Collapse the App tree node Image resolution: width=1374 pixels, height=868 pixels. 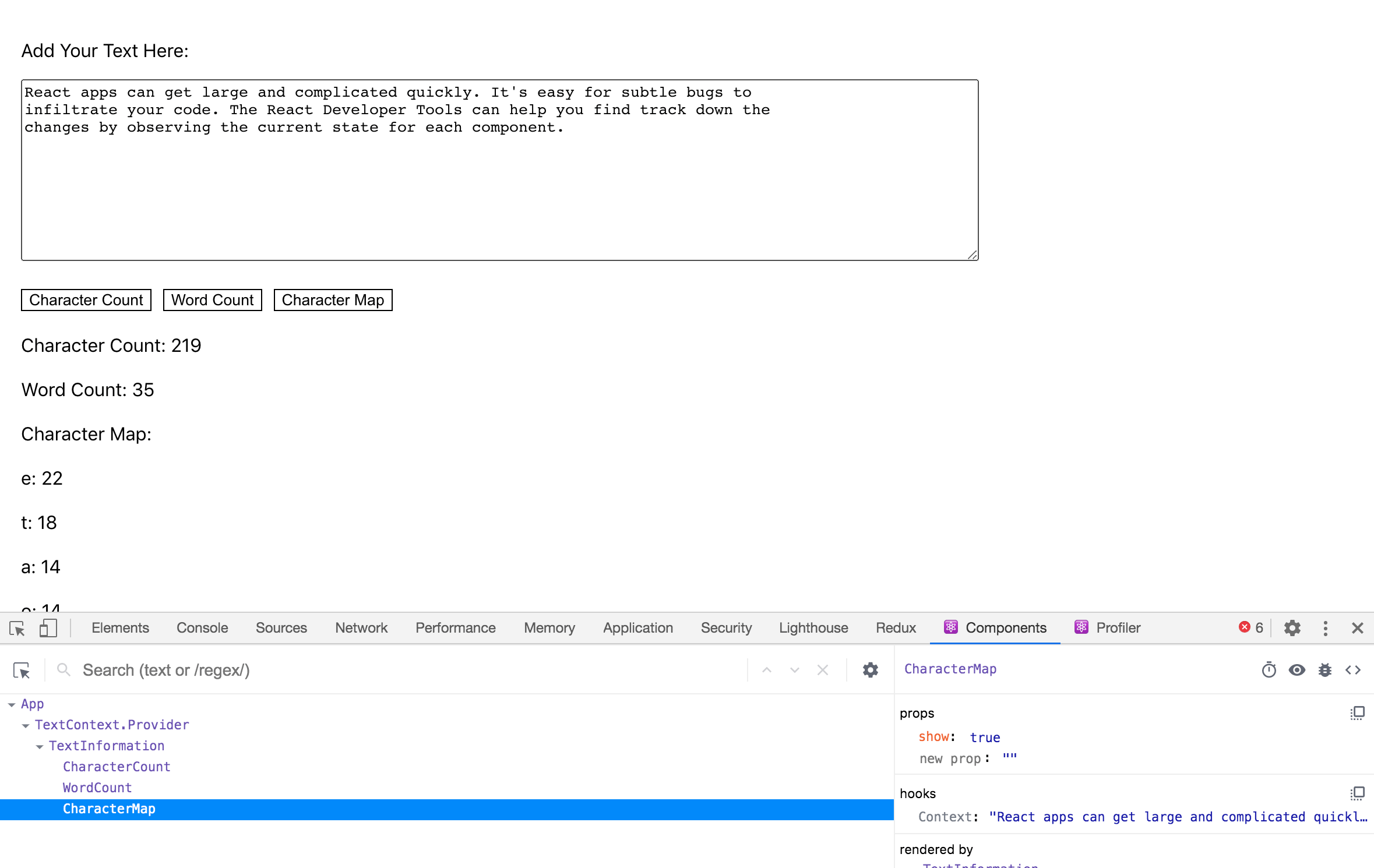click(12, 705)
